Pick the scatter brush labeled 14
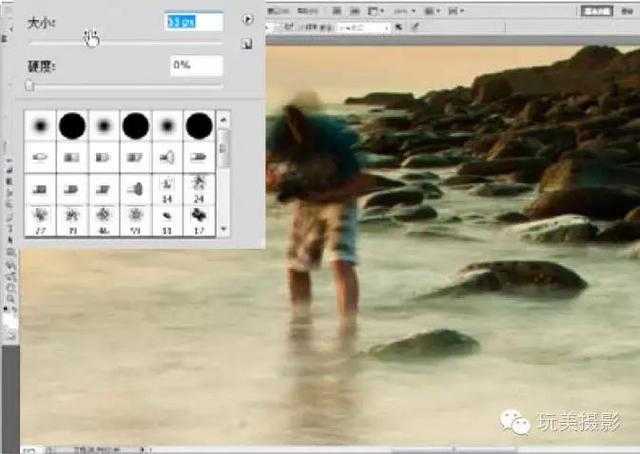 tap(167, 187)
